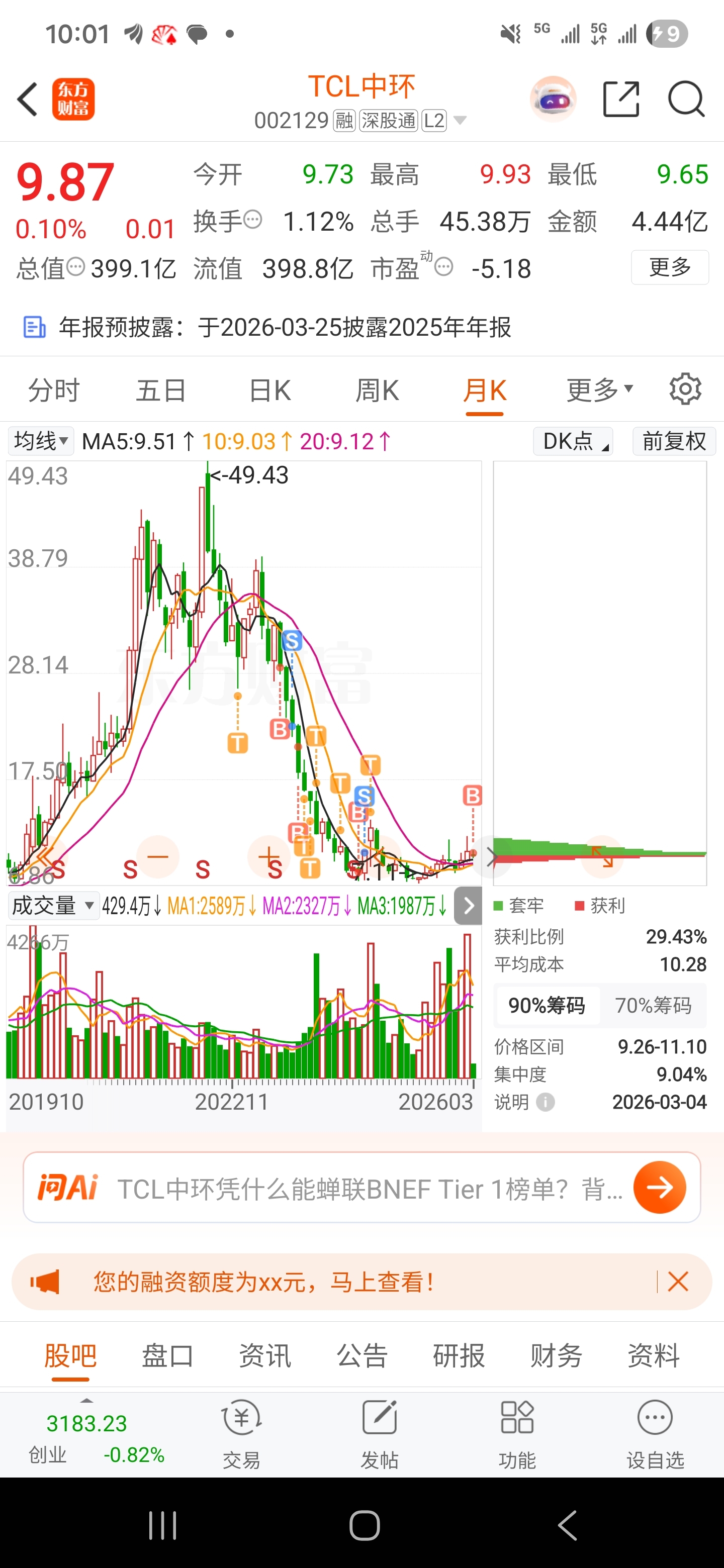
Task: Send the 问AI question arrow button
Action: pos(660,1187)
